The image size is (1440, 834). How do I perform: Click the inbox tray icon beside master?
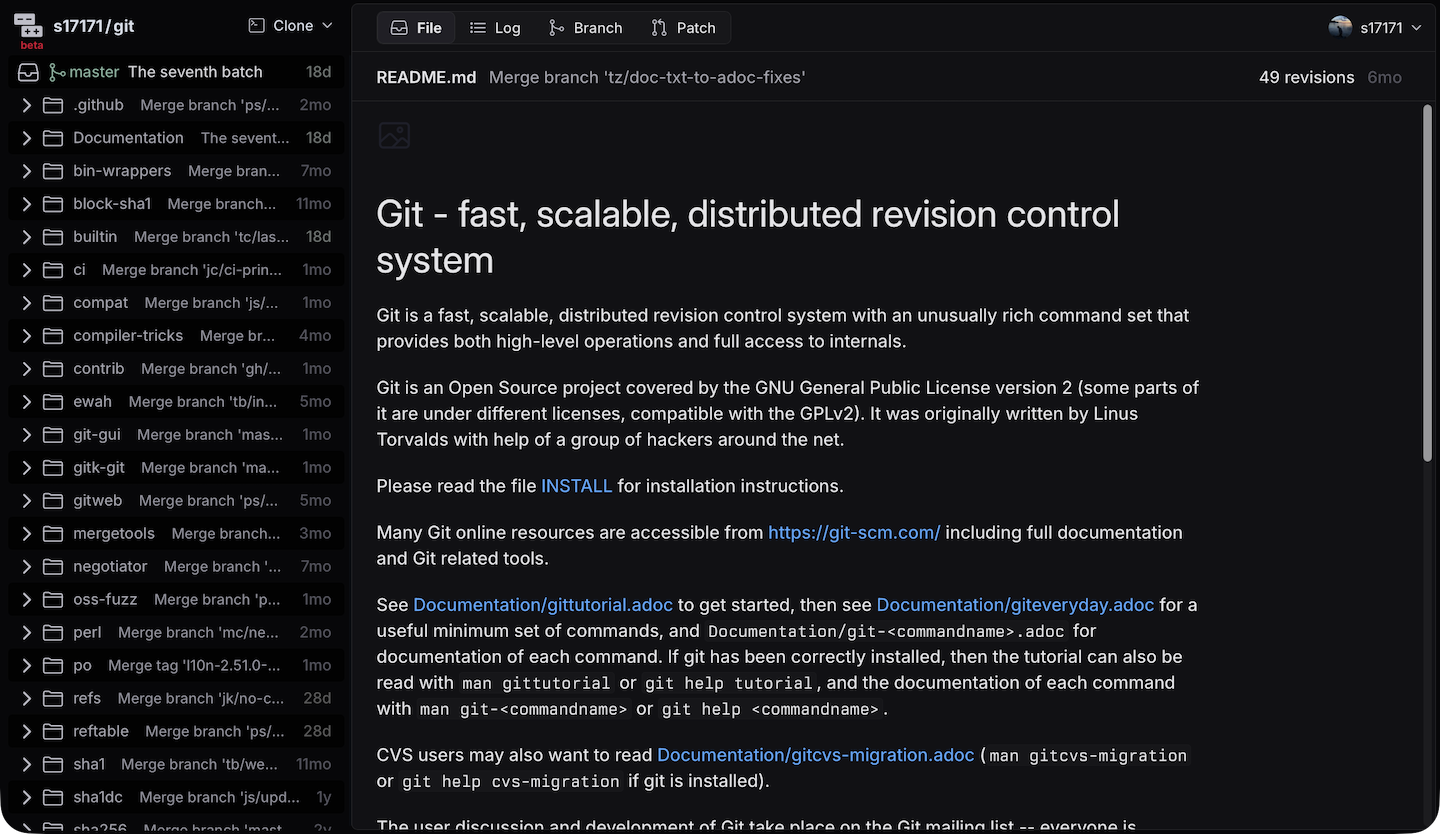[x=29, y=72]
